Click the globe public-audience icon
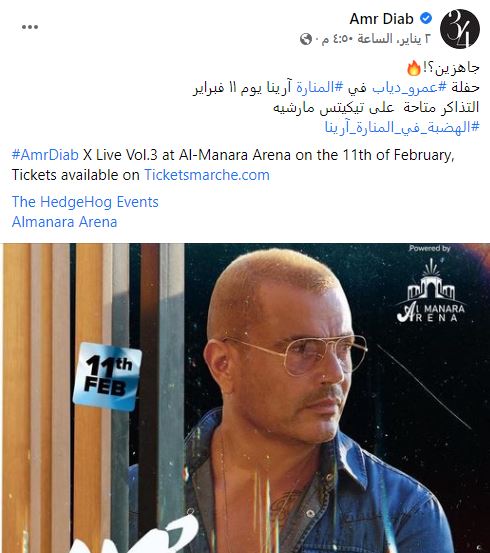490x553 pixels. [306, 39]
